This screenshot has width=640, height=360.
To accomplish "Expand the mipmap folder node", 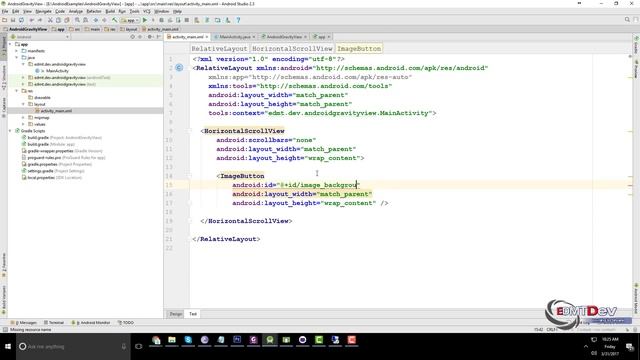I will pyautogui.click(x=23, y=118).
